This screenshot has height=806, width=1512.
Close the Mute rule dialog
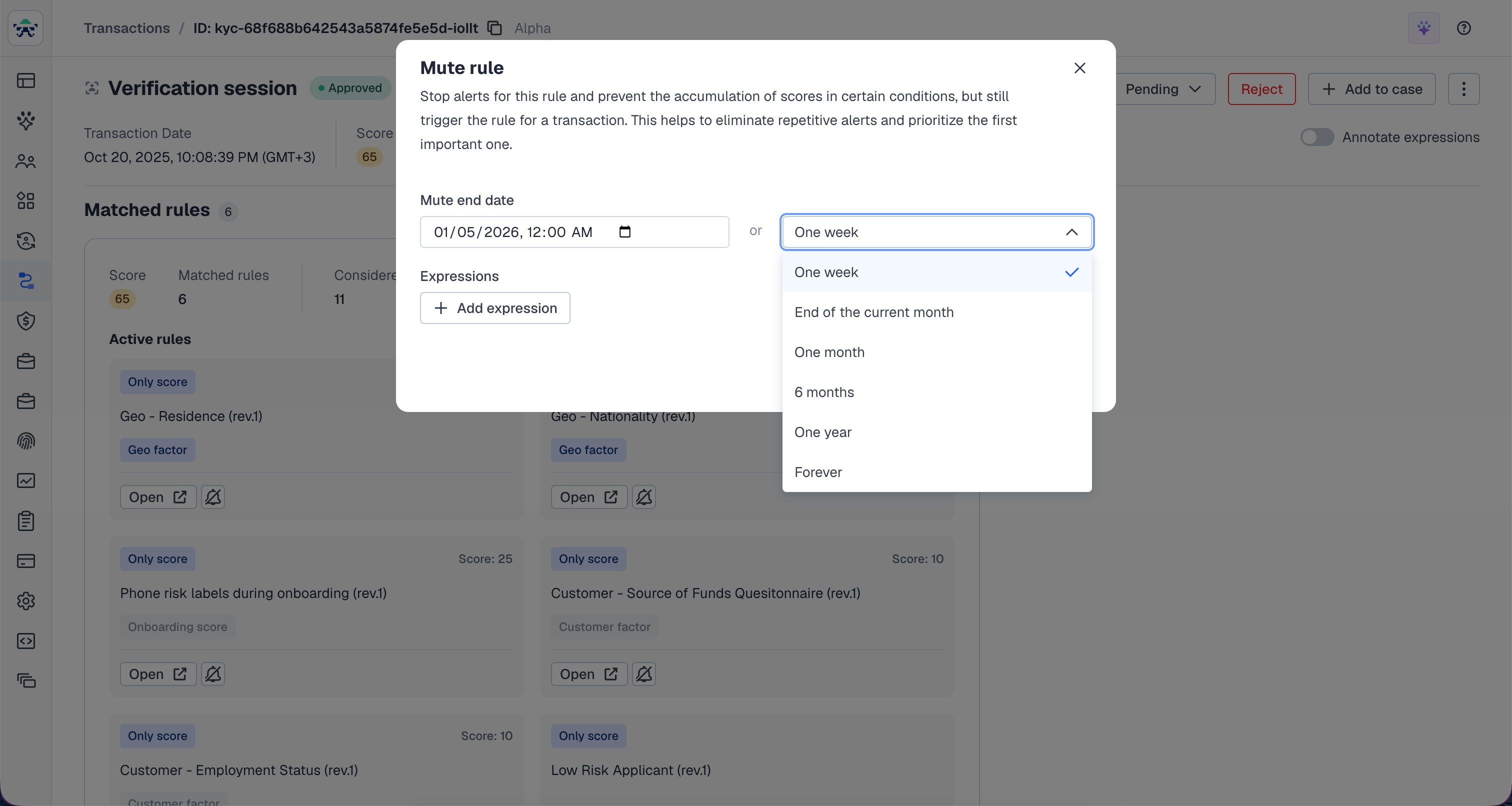(x=1079, y=68)
